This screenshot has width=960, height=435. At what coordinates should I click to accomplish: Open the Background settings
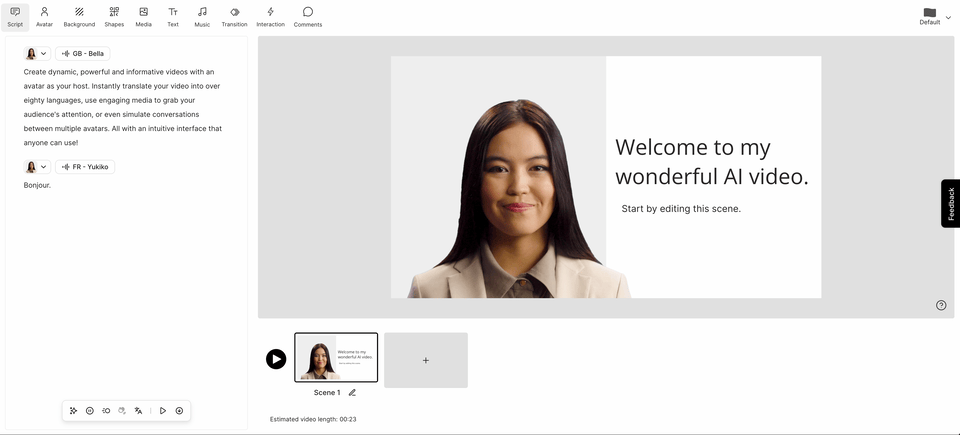79,16
